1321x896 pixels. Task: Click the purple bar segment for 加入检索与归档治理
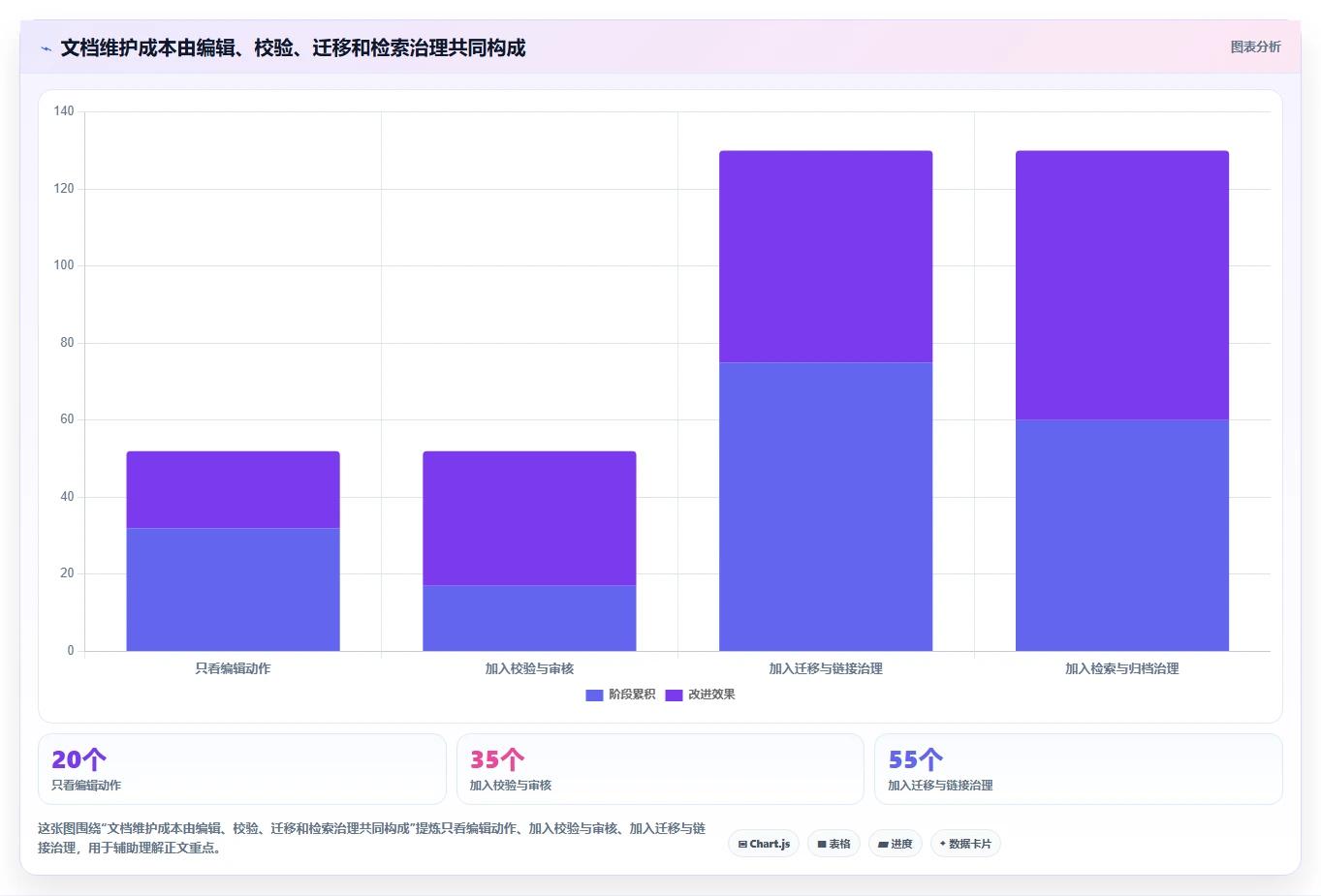pos(1122,285)
